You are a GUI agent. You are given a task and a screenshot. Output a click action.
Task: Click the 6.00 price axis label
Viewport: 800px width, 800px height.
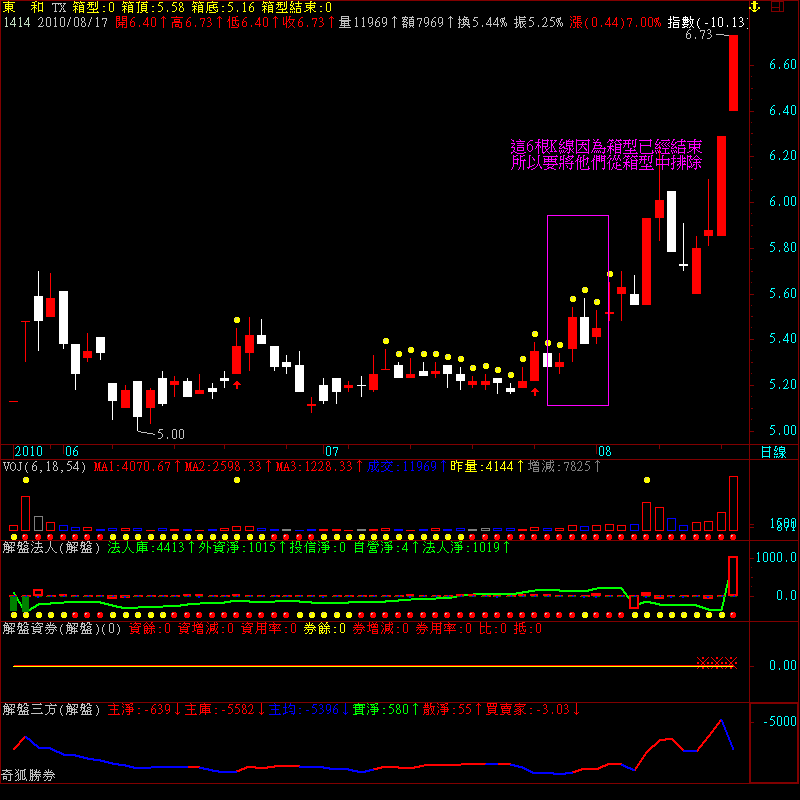pyautogui.click(x=783, y=202)
